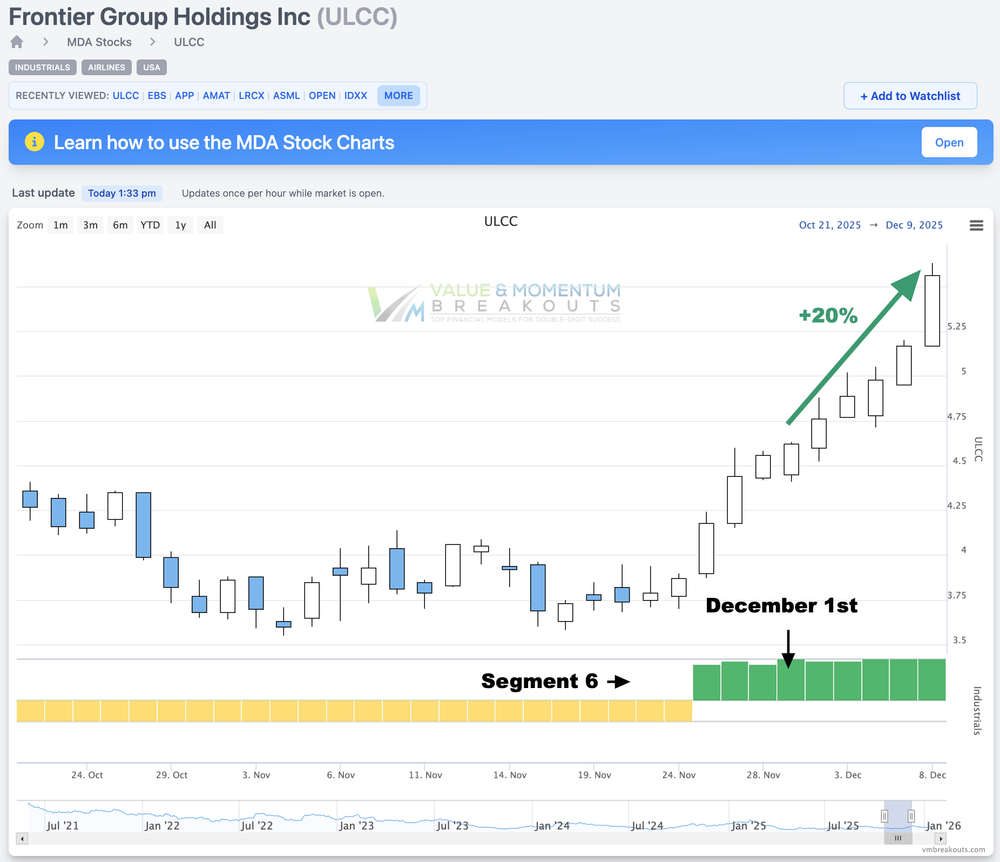Viewport: 1000px width, 862px height.
Task: Go to MDA Stocks breadcrumb
Action: (99, 42)
